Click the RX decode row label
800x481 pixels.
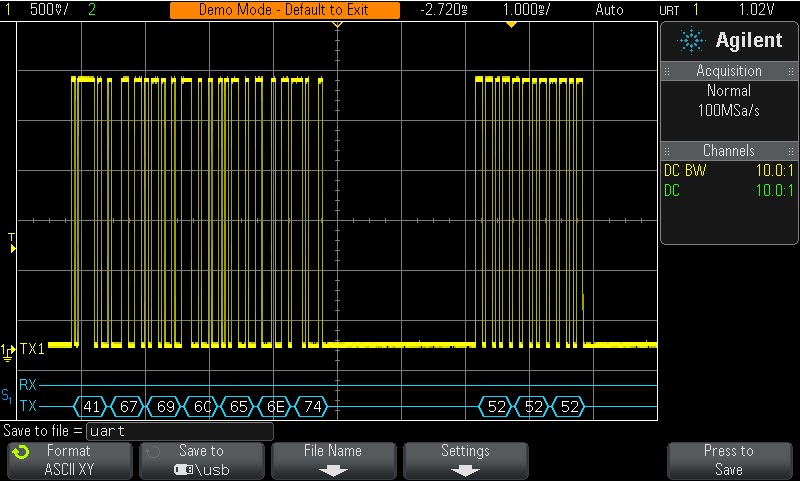[x=28, y=385]
